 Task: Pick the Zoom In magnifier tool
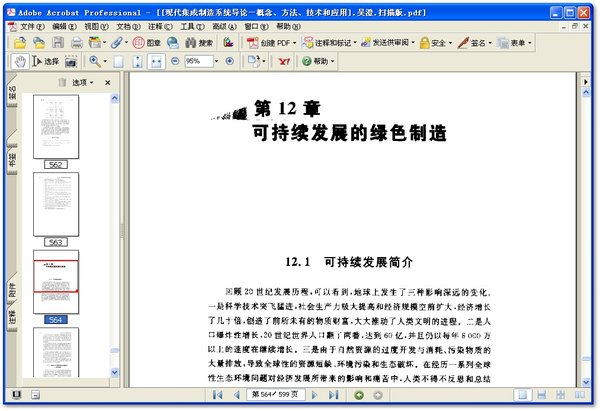95,61
